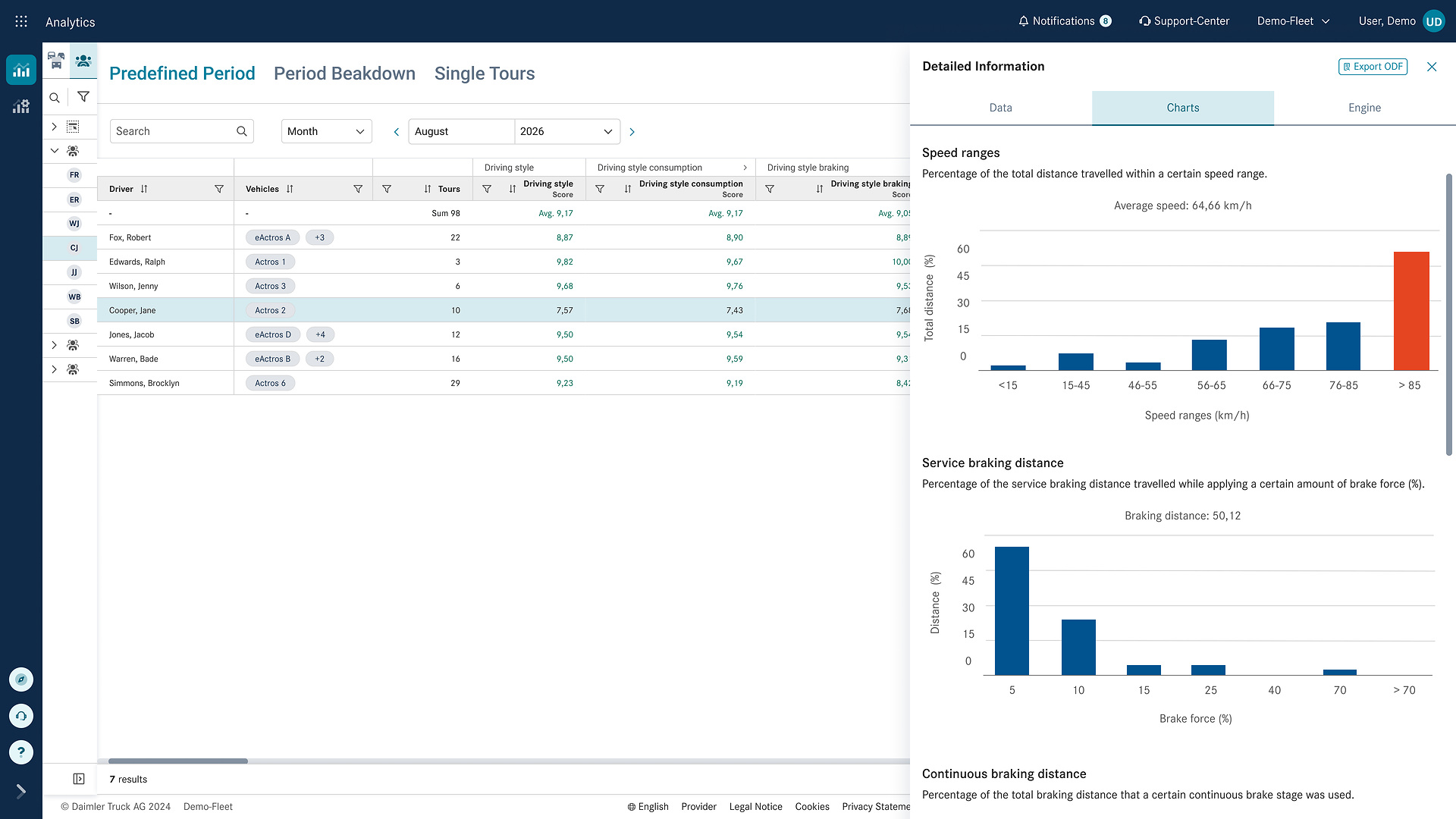Select the Simmons, Brocklyn row

pyautogui.click(x=504, y=383)
